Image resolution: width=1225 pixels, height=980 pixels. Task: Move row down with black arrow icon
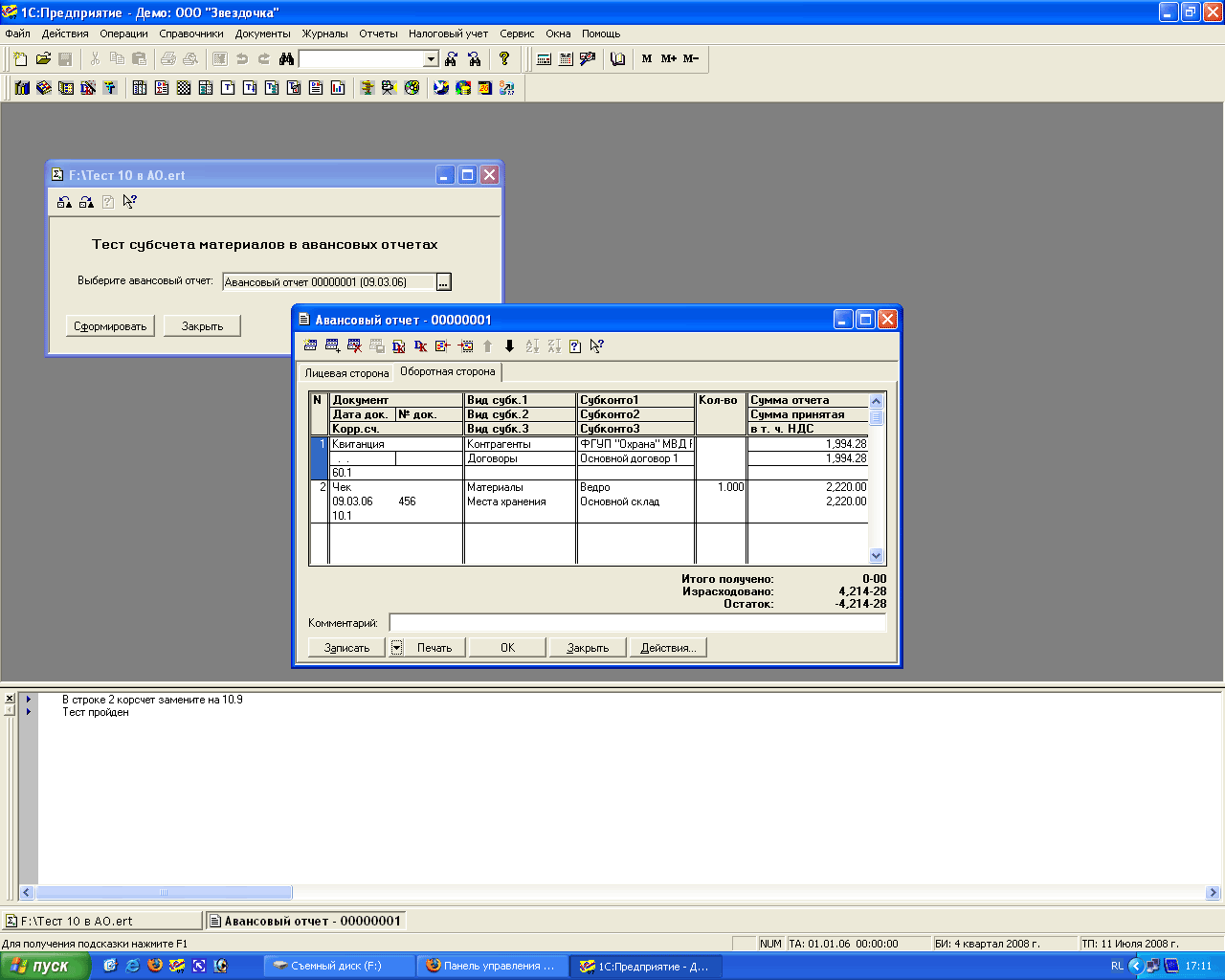click(x=509, y=346)
